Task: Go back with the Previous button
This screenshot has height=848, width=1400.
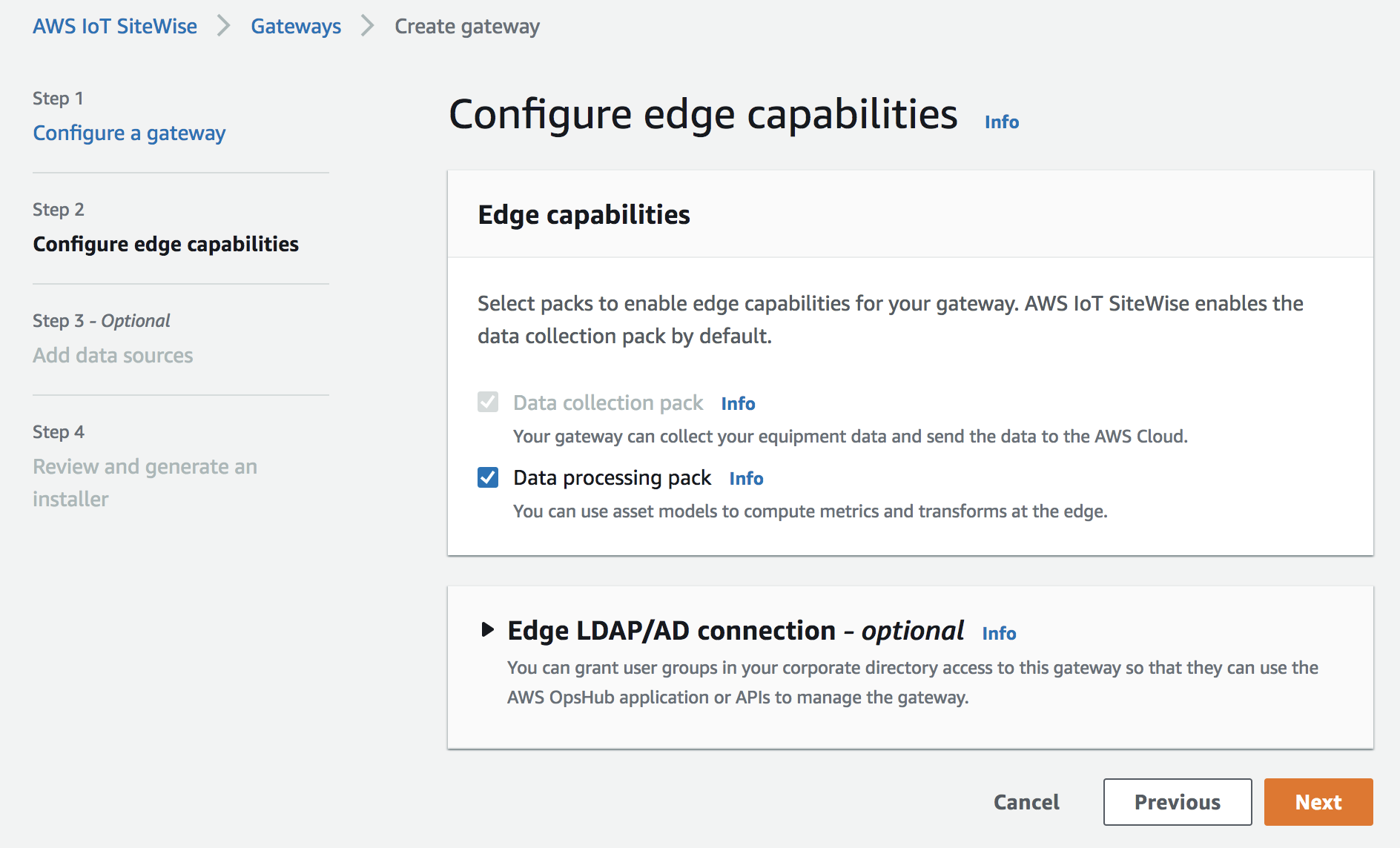Action: [x=1177, y=802]
